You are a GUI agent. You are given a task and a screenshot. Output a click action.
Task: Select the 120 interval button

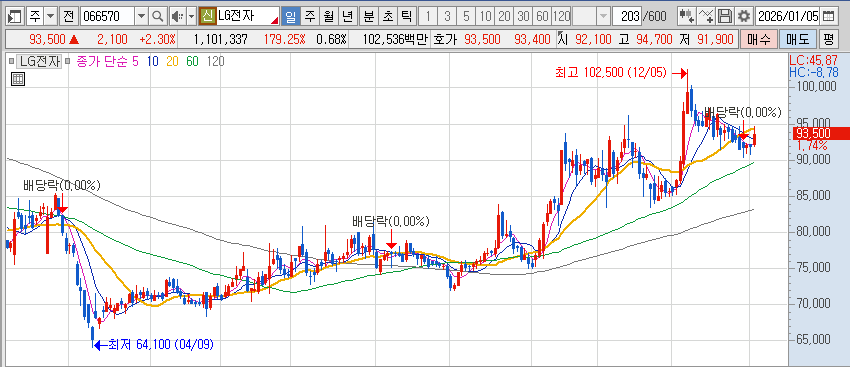[x=562, y=17]
